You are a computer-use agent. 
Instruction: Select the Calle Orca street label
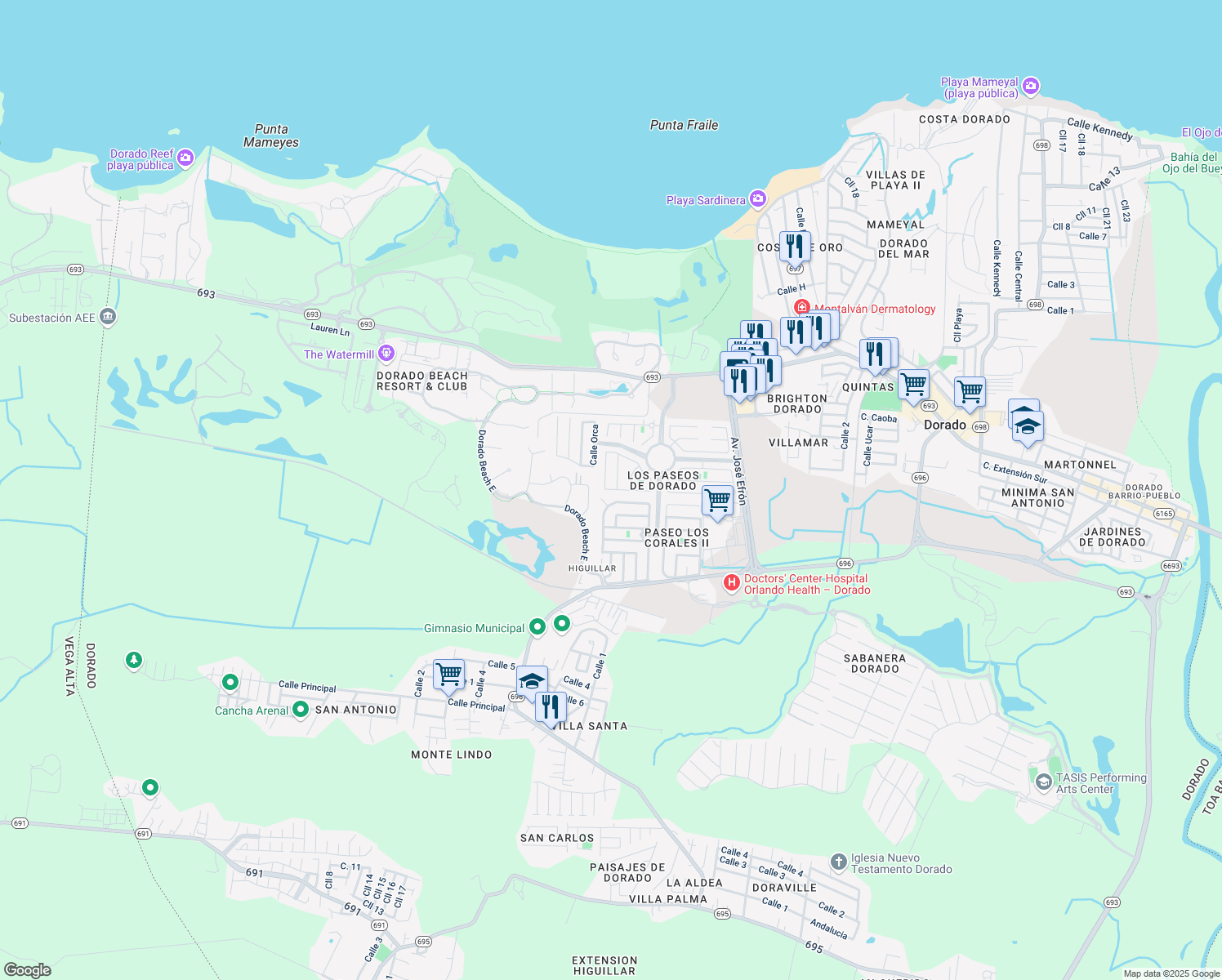click(x=595, y=445)
